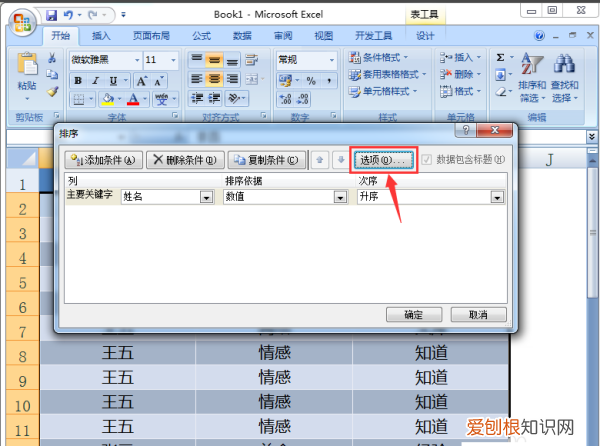Expand the order dropdown 升序

[497, 197]
